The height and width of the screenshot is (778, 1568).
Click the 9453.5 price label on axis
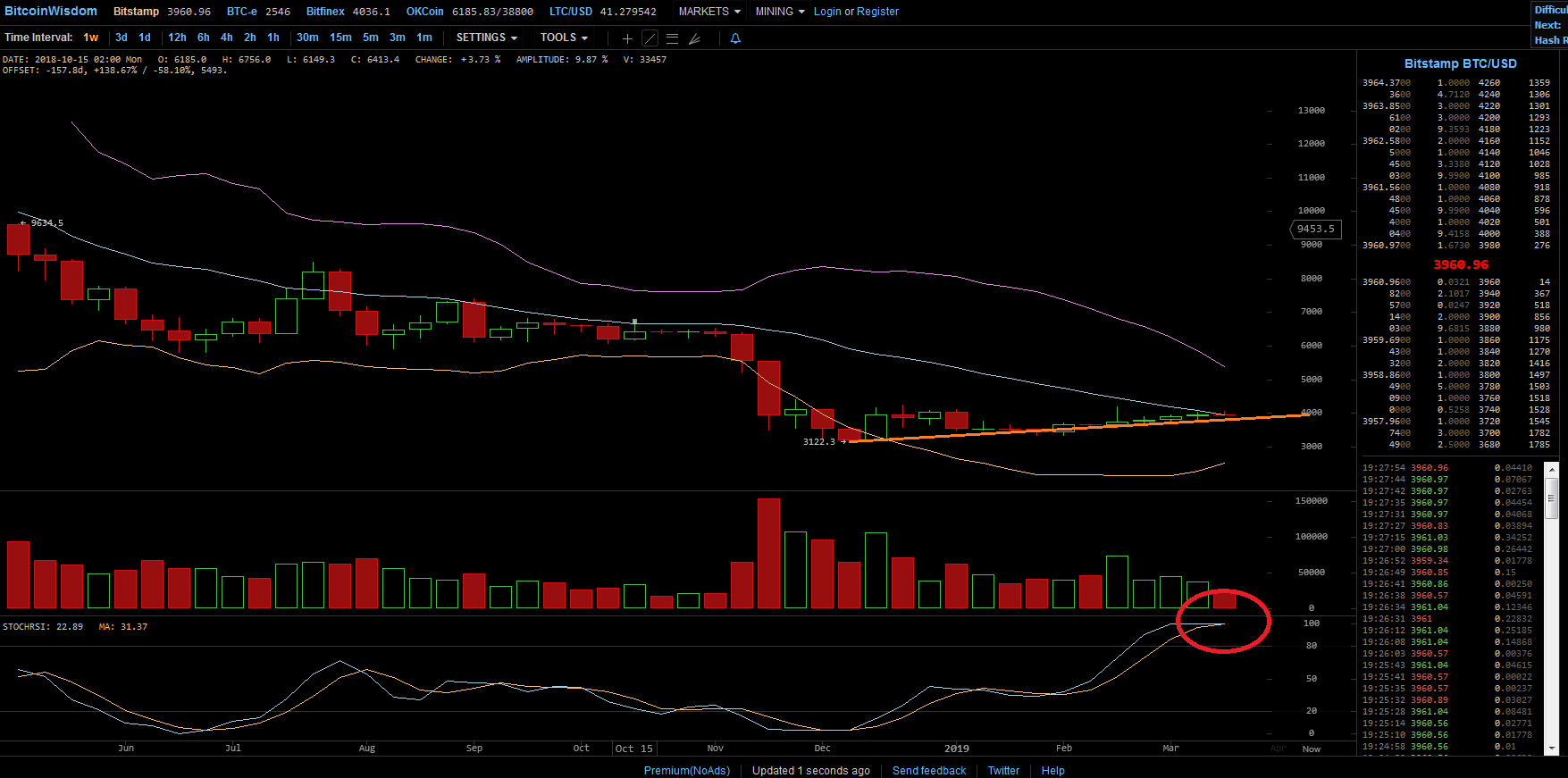point(1315,229)
